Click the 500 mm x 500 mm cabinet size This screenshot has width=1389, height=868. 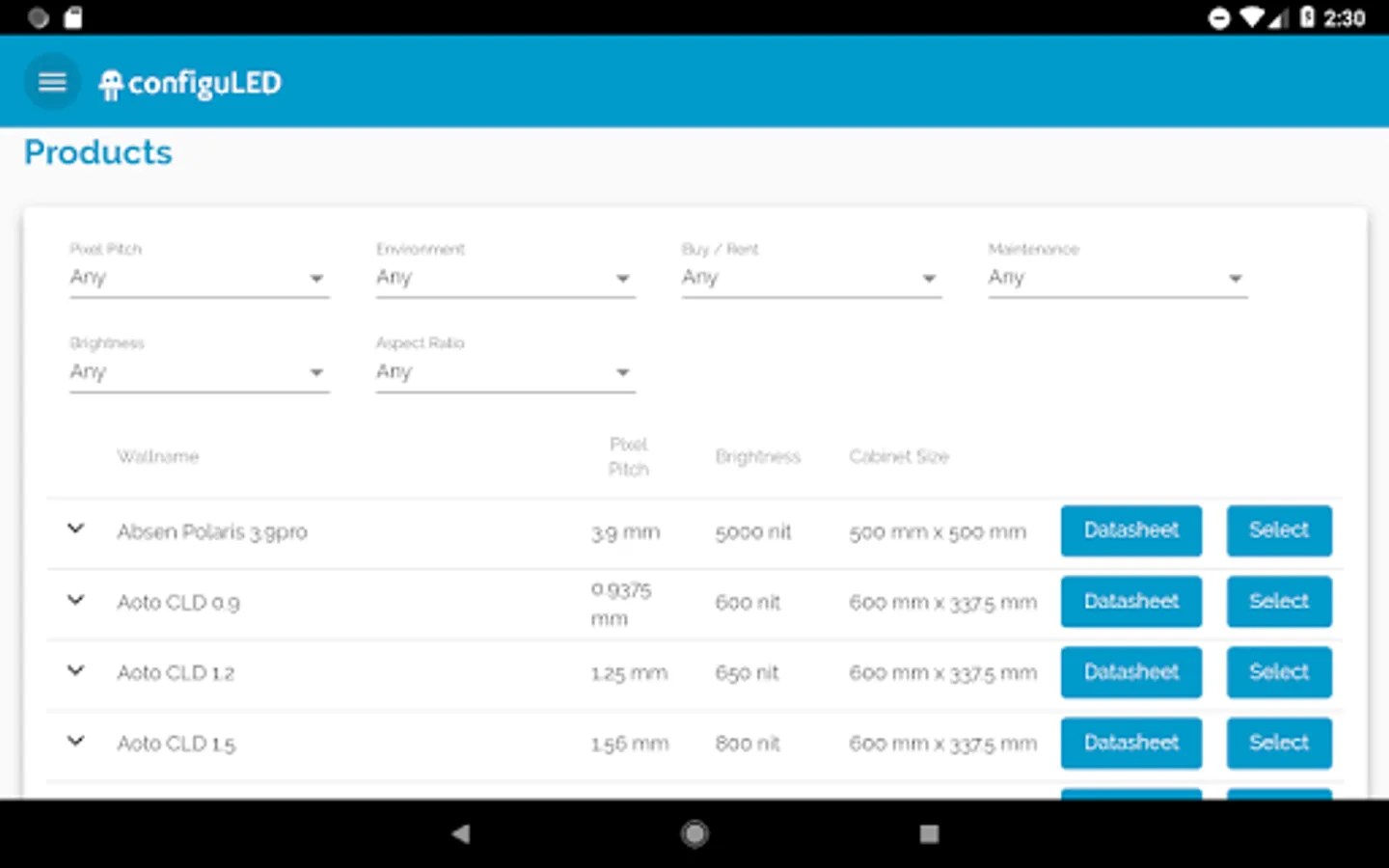[938, 531]
